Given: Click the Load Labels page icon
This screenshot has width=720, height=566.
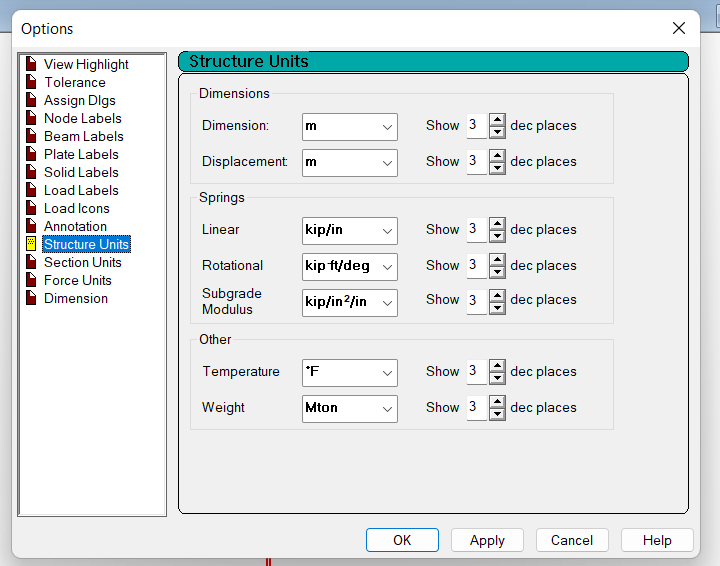Looking at the screenshot, I should point(31,189).
